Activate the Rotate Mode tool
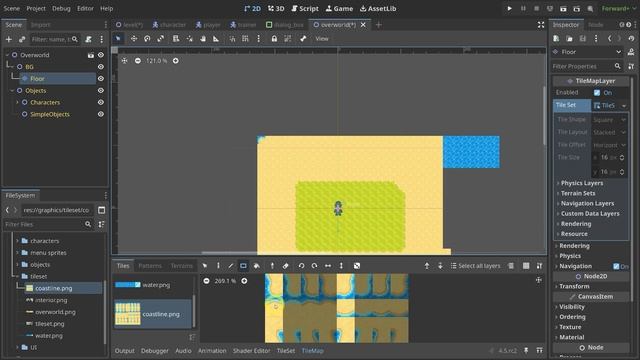 pyautogui.click(x=147, y=39)
